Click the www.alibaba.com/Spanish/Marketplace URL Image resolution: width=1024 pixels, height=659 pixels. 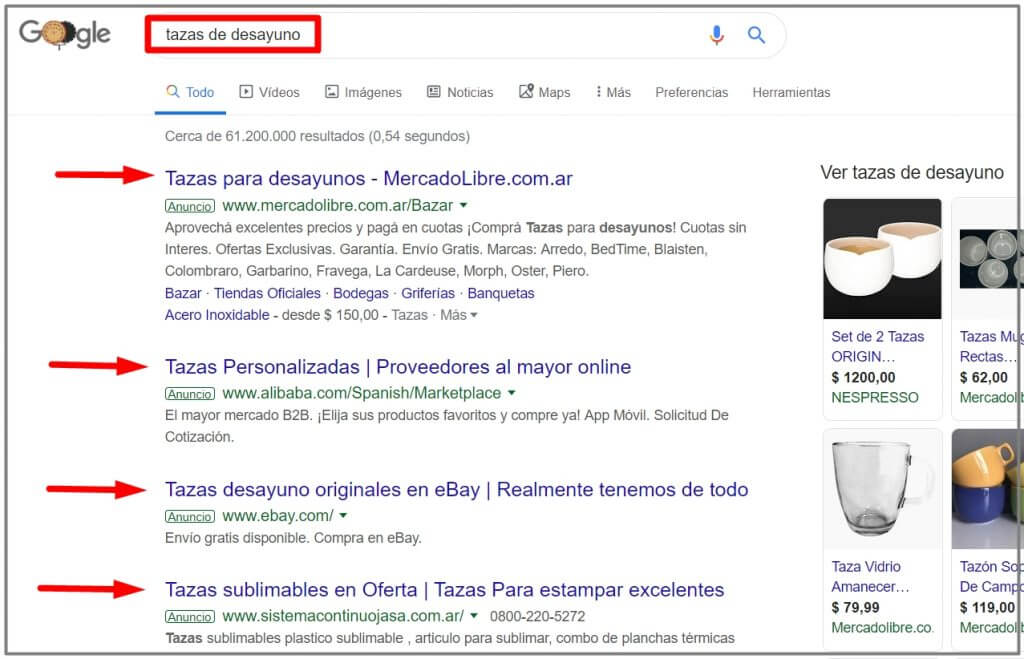(x=362, y=393)
